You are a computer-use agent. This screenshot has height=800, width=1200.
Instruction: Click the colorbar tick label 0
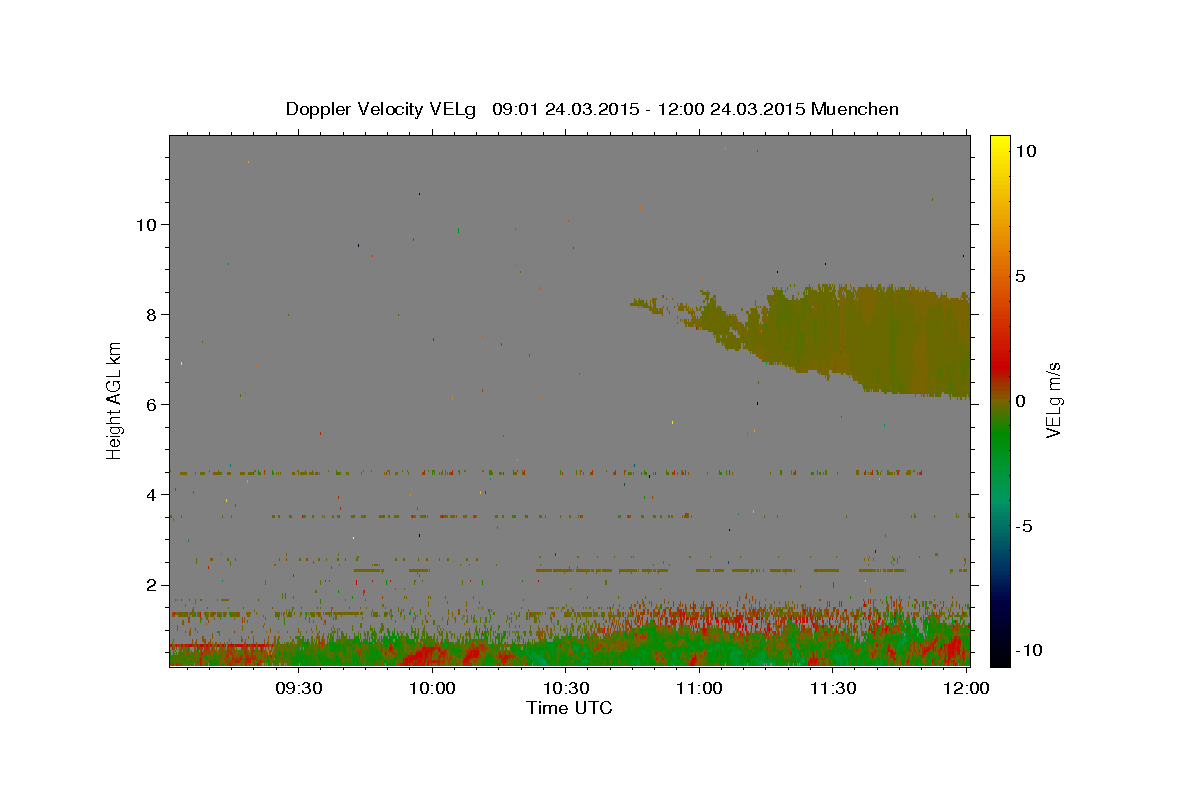coord(1019,401)
